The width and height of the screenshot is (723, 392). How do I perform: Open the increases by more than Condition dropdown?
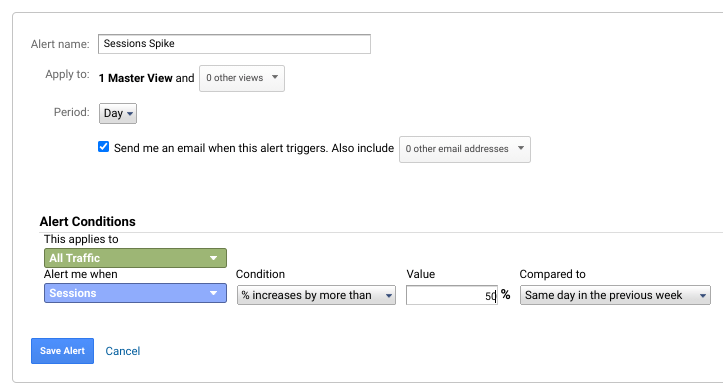coord(316,295)
